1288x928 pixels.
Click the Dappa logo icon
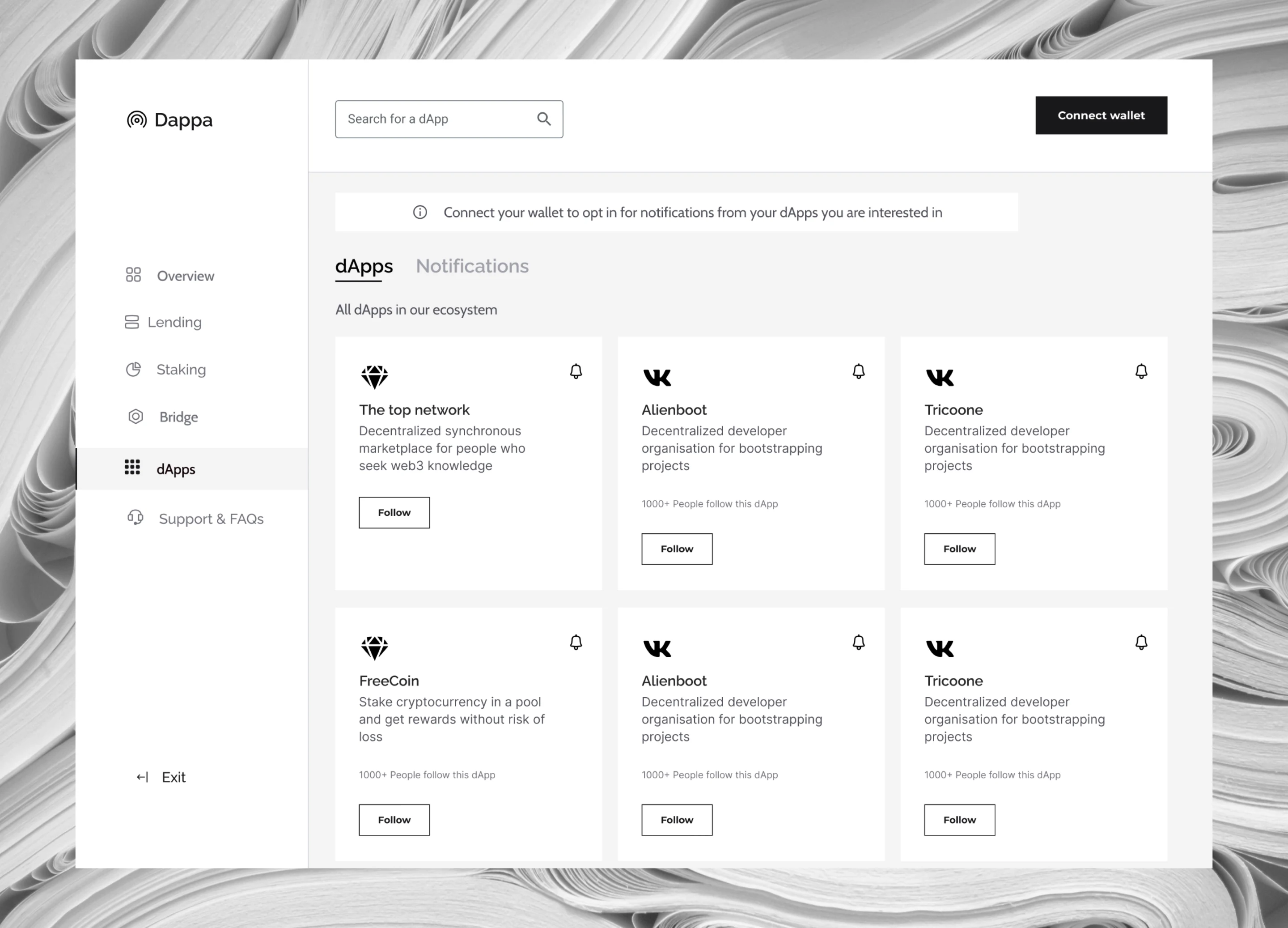[x=137, y=119]
